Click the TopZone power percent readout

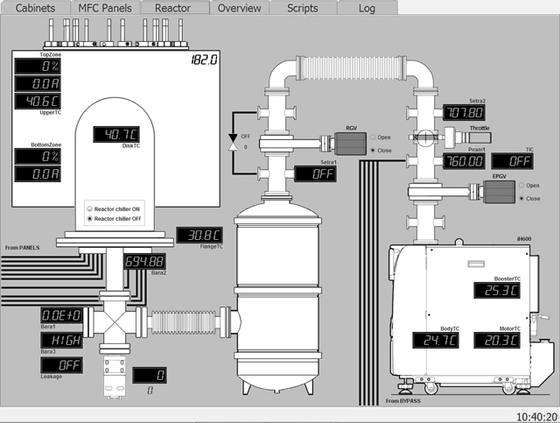pos(38,66)
